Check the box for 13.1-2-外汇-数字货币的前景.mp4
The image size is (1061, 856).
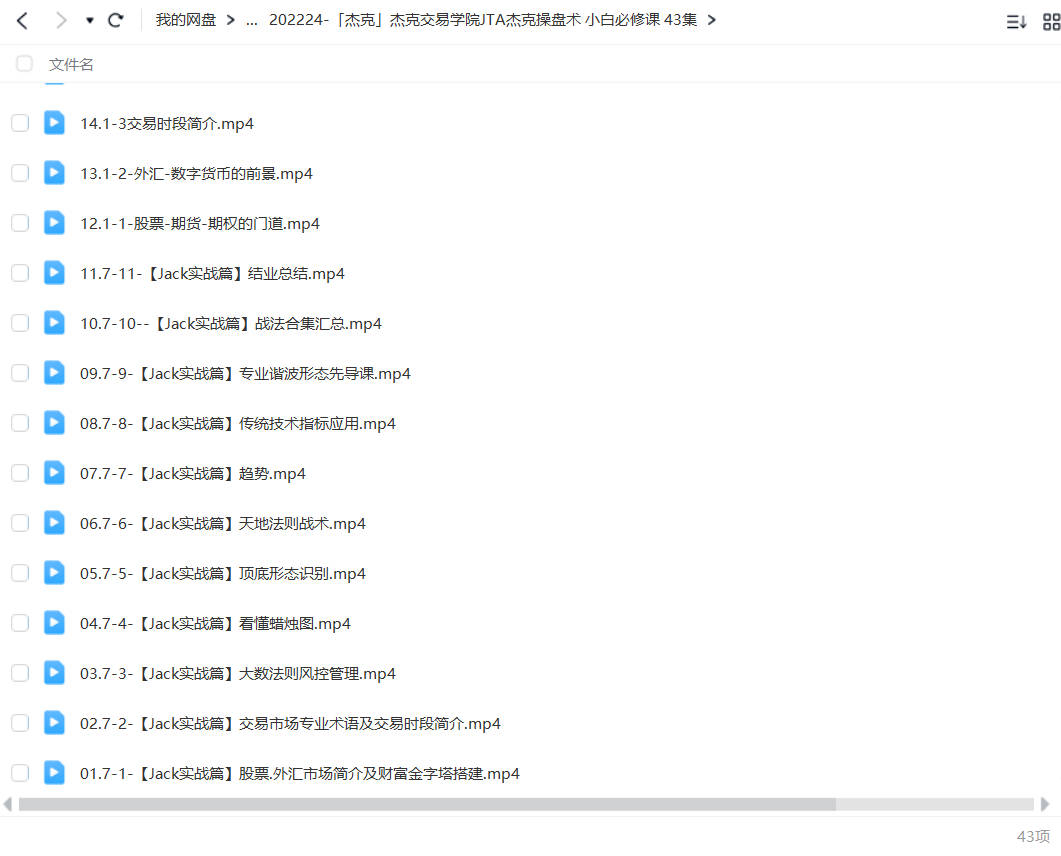pyautogui.click(x=20, y=173)
